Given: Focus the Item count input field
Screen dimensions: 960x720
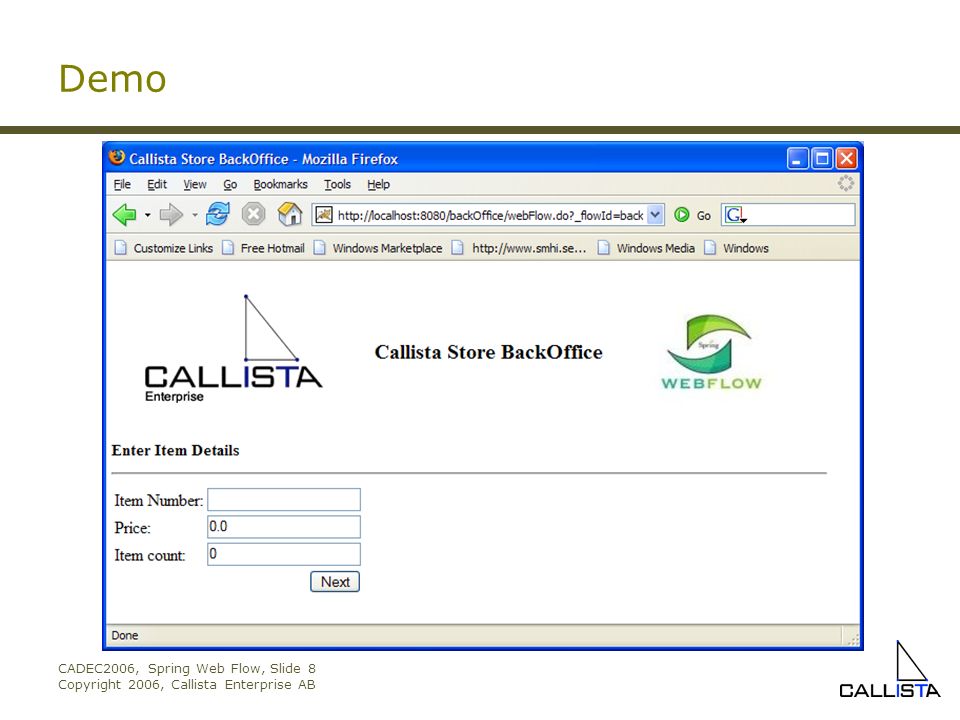Looking at the screenshot, I should pyautogui.click(x=284, y=555).
